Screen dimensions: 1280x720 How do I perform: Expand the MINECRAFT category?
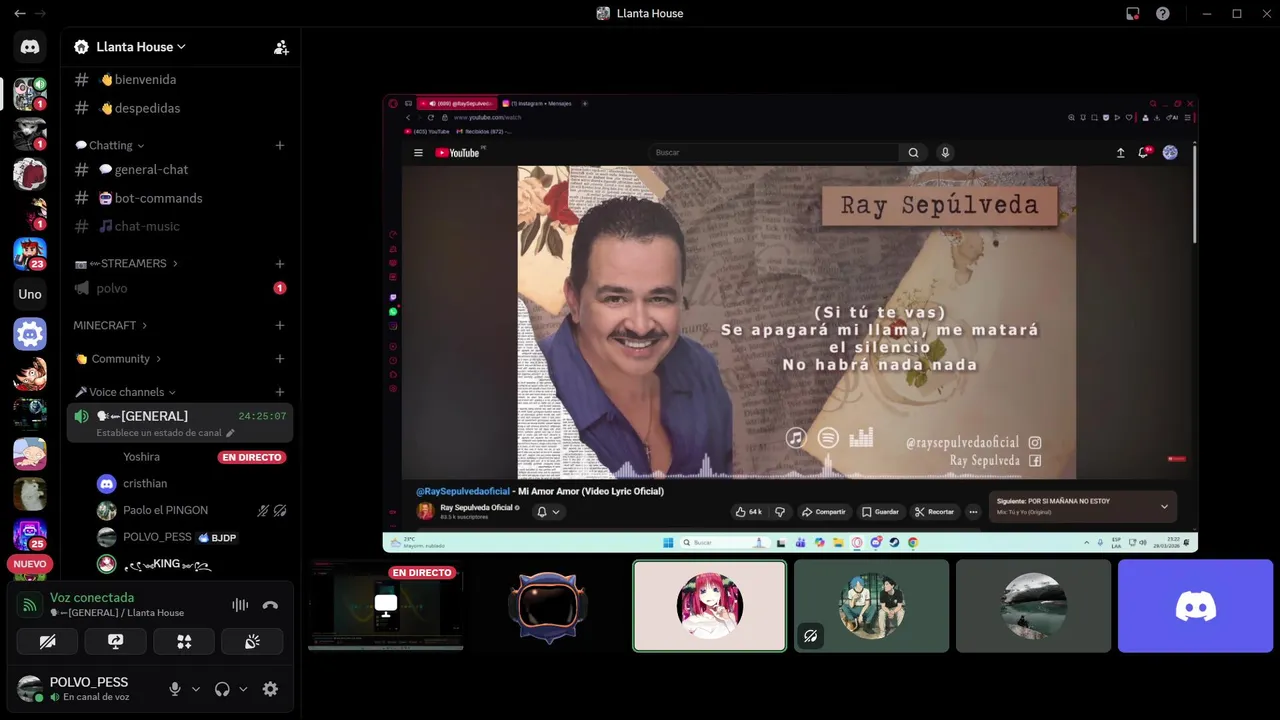point(110,325)
